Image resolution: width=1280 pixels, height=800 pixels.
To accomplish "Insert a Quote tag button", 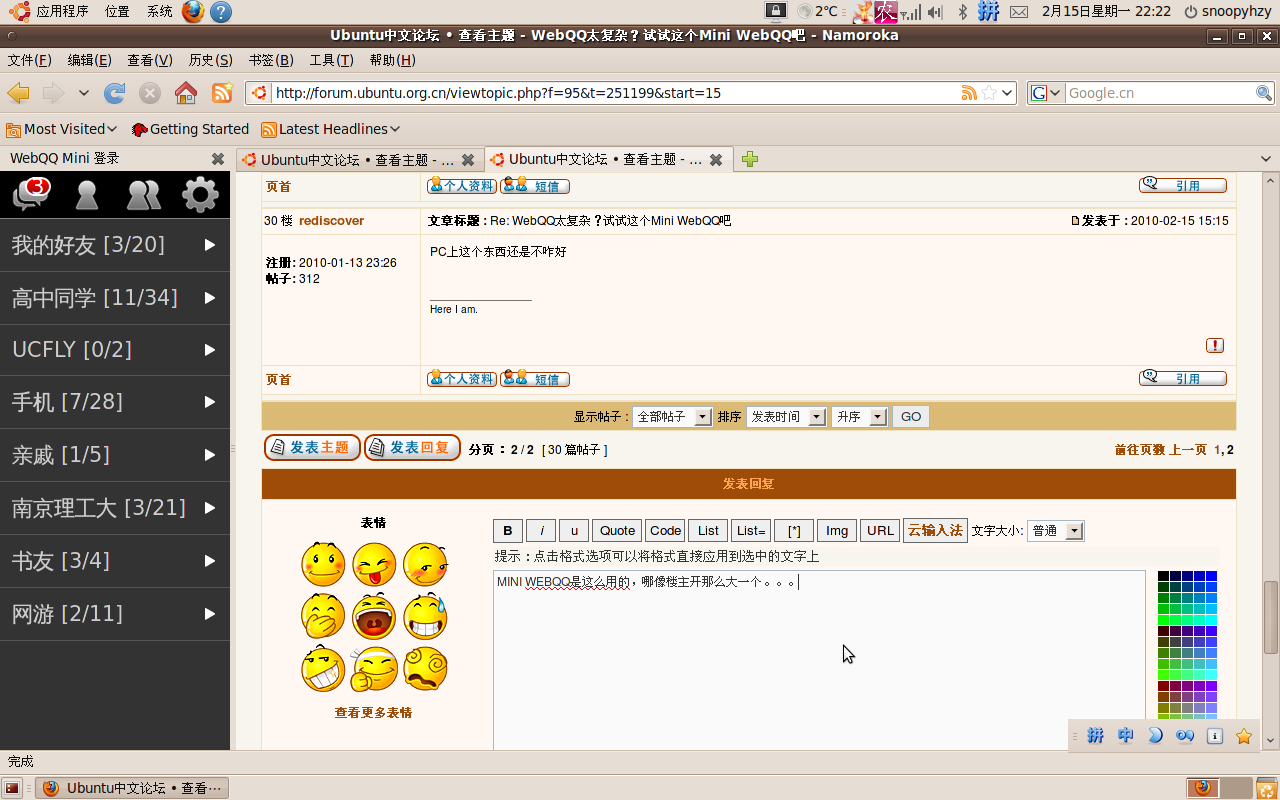I will pyautogui.click(x=617, y=530).
